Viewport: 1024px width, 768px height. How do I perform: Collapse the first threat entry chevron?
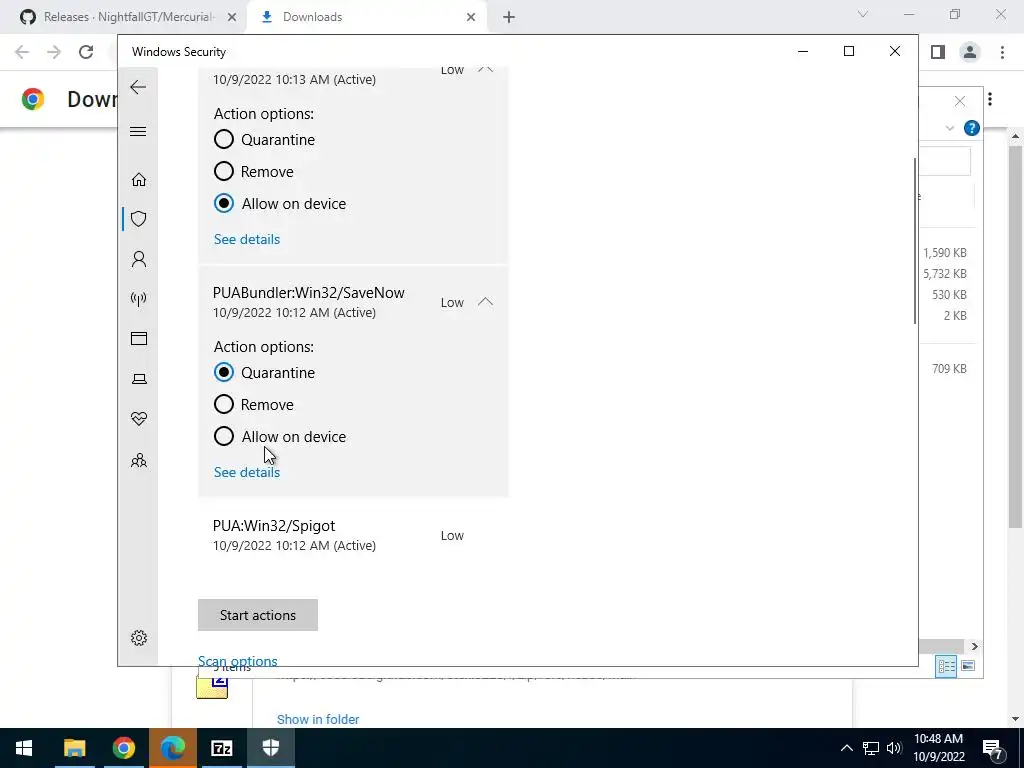pyautogui.click(x=485, y=69)
